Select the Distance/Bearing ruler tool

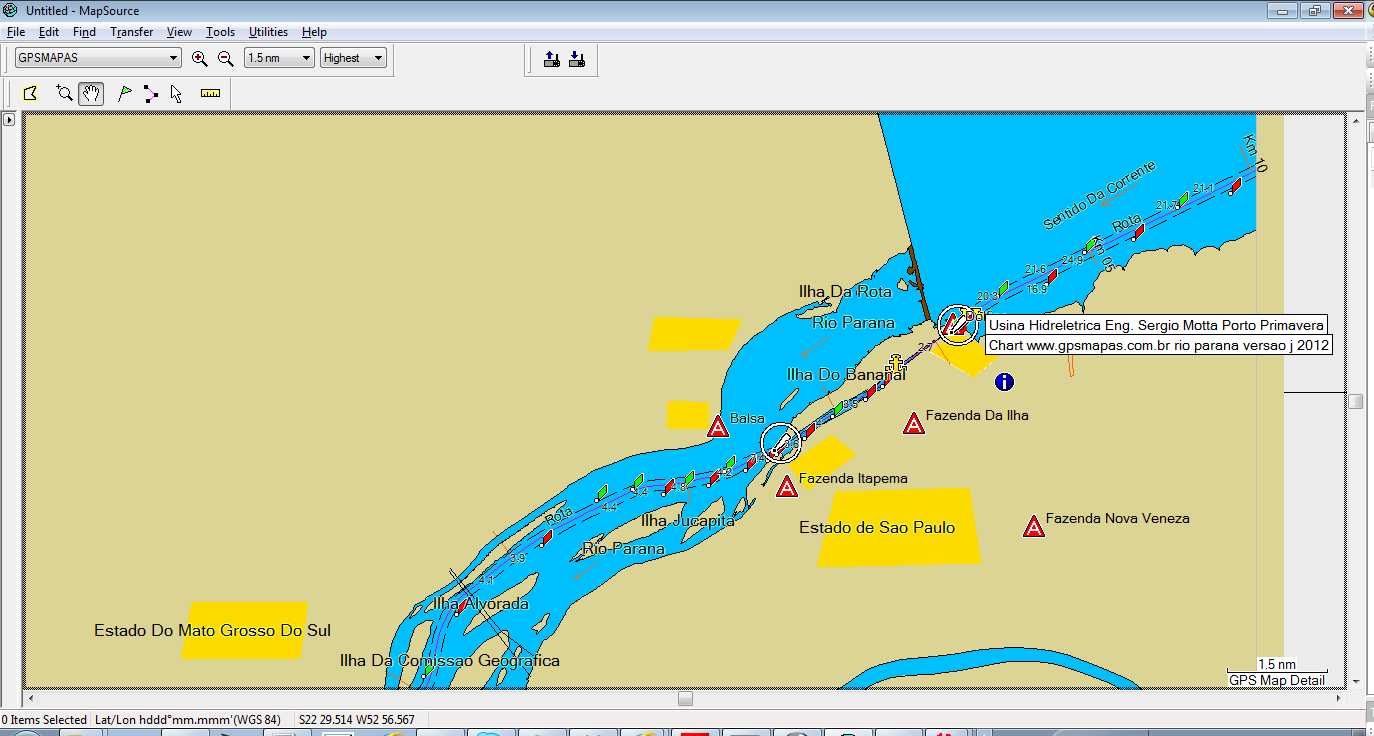[x=210, y=94]
